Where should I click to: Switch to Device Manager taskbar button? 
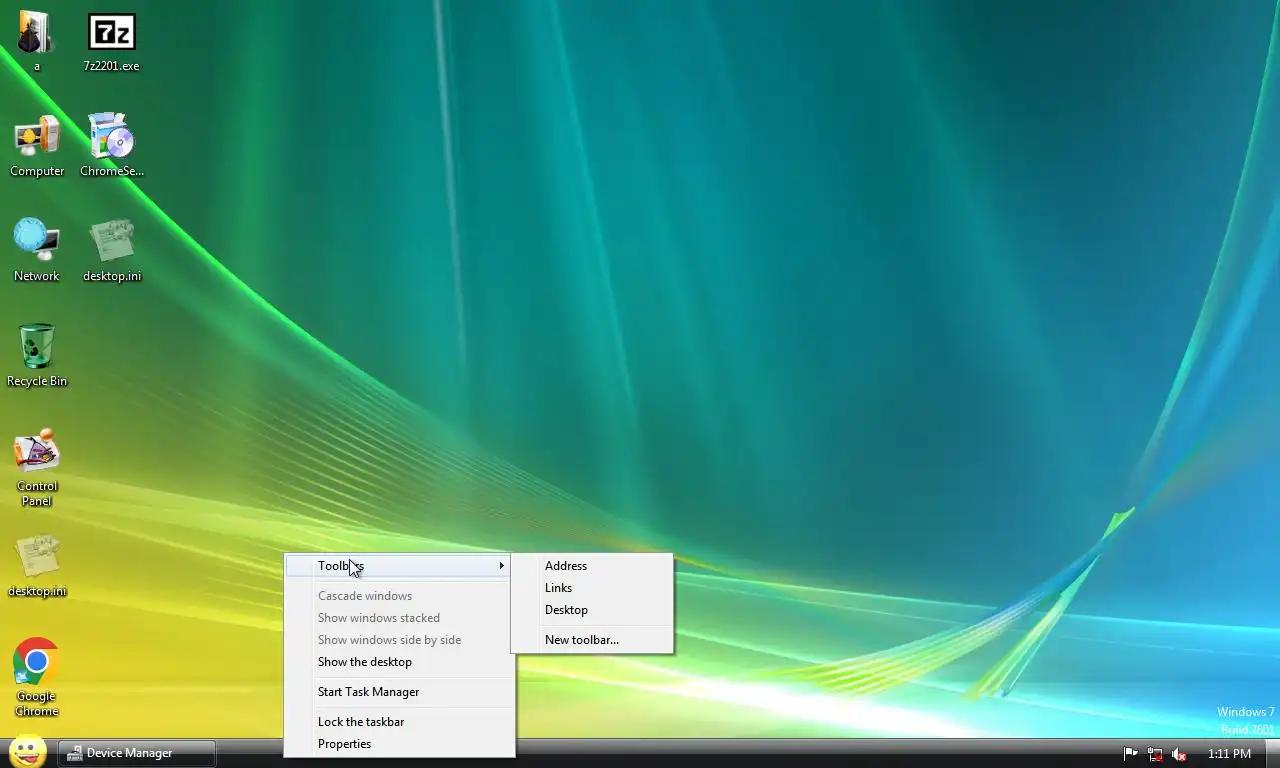[x=137, y=753]
